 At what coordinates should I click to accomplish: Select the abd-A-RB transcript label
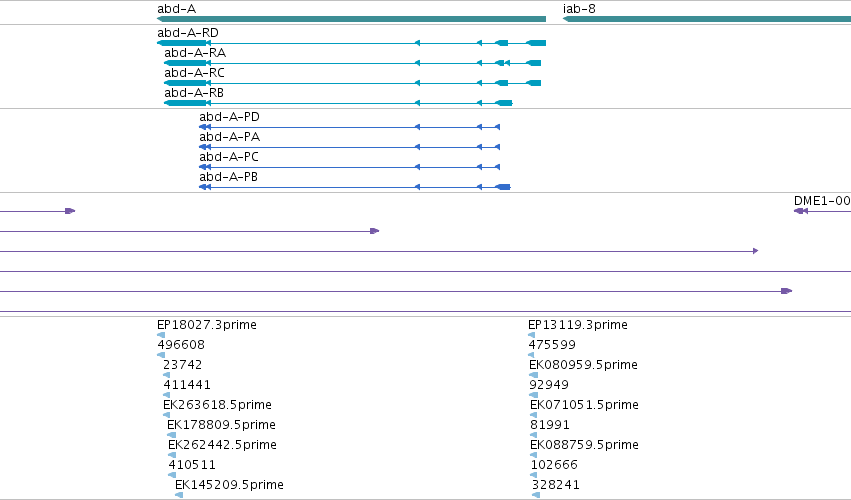pyautogui.click(x=194, y=93)
